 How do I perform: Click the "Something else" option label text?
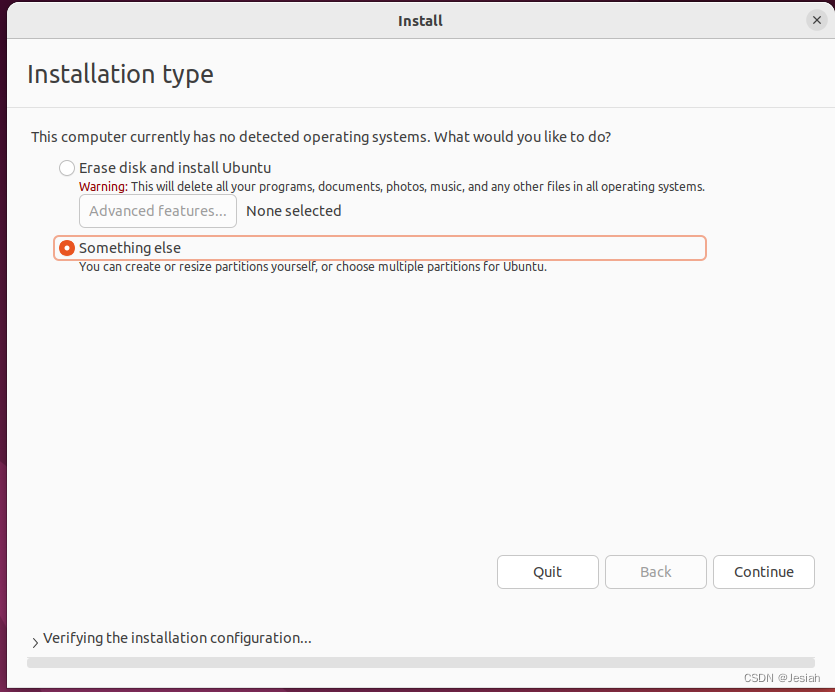(130, 248)
